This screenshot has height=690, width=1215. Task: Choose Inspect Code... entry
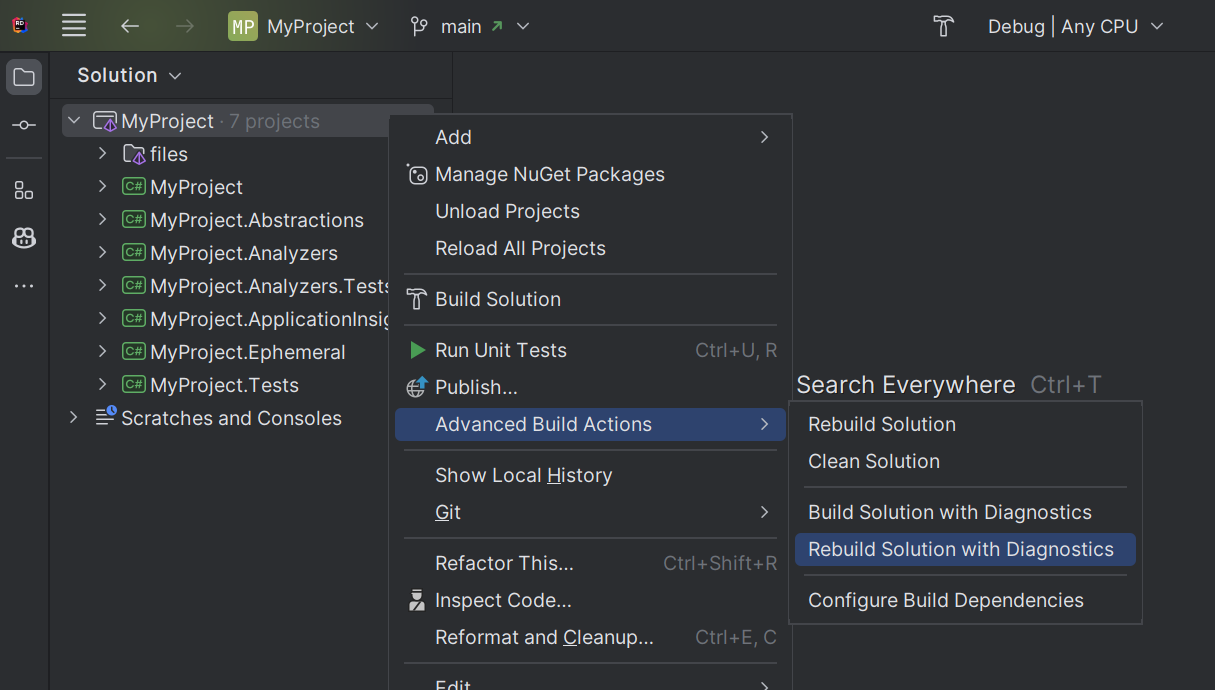[590, 600]
